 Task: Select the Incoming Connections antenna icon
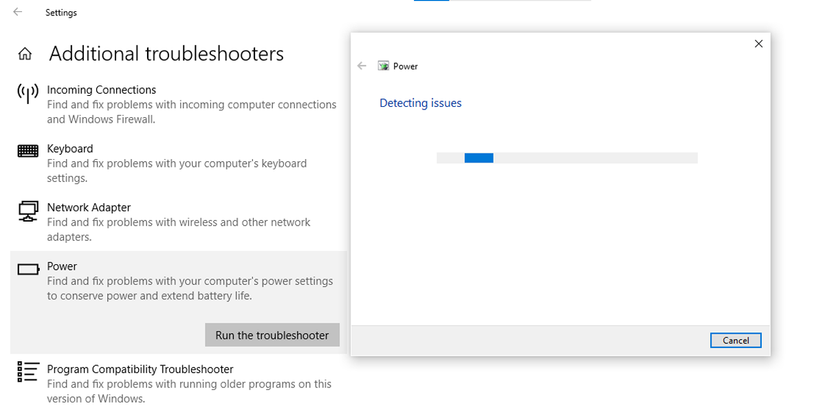tap(28, 94)
